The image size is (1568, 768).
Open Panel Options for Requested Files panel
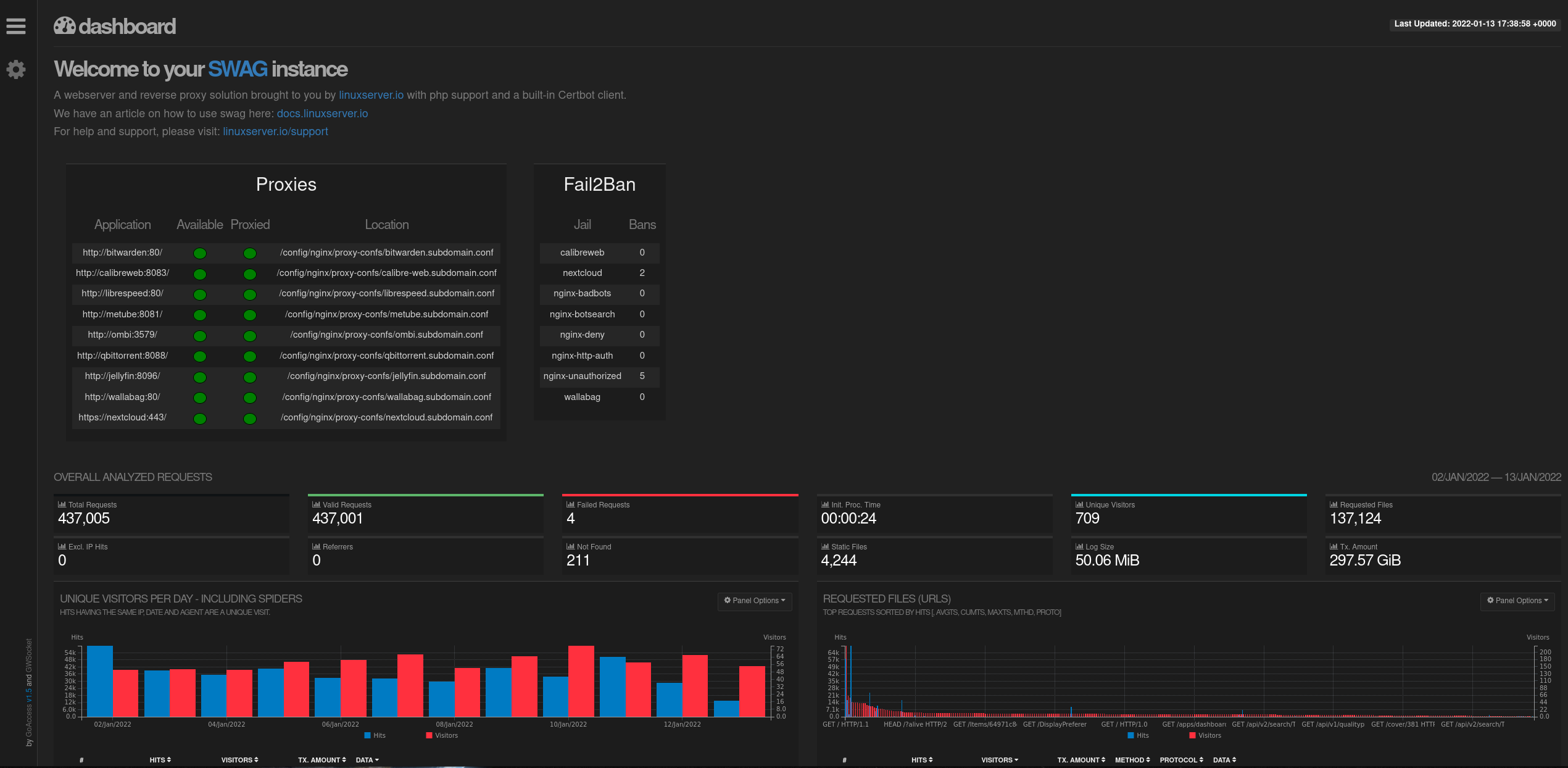click(x=1517, y=601)
